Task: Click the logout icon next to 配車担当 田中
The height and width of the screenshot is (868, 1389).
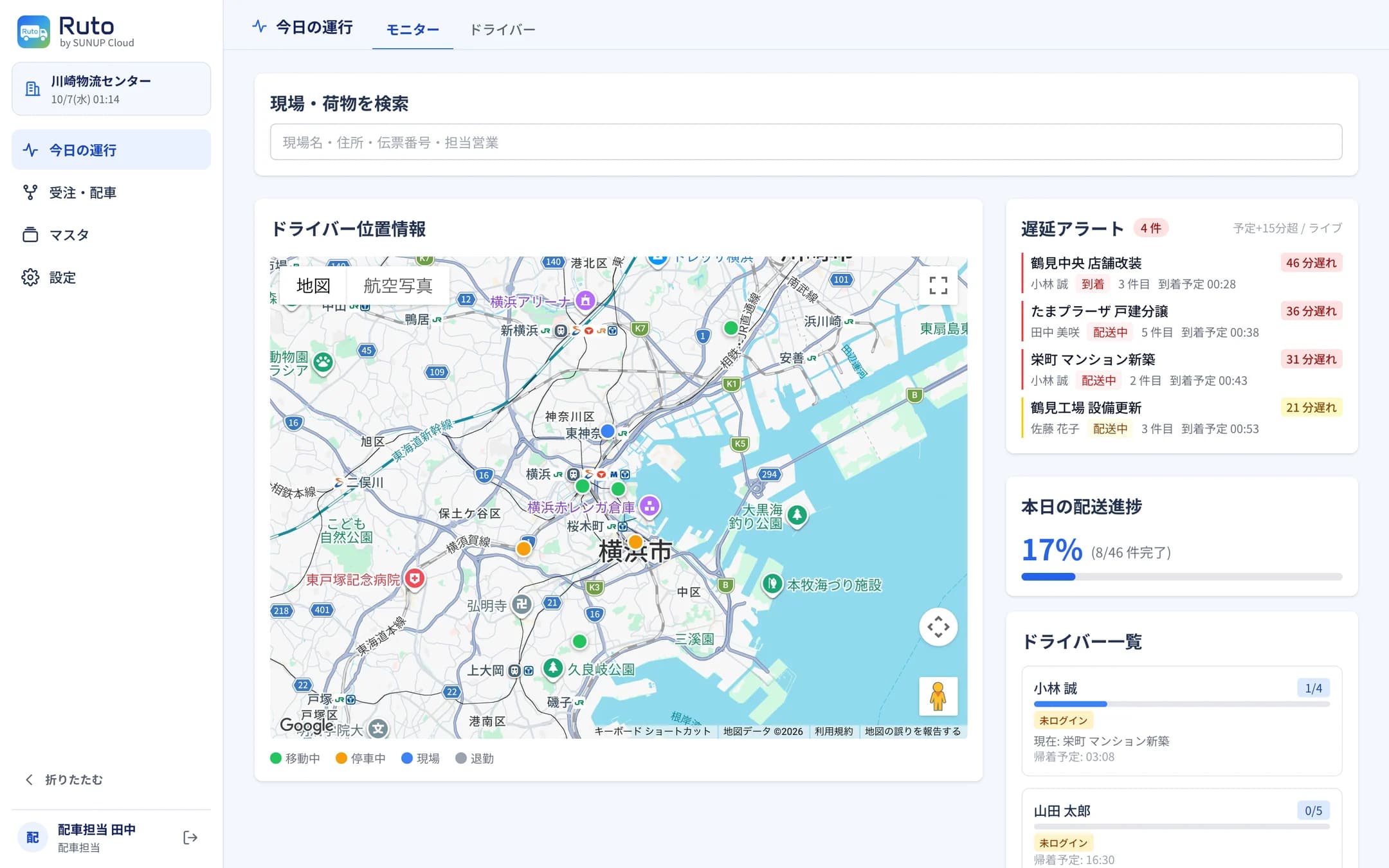Action: [190, 837]
